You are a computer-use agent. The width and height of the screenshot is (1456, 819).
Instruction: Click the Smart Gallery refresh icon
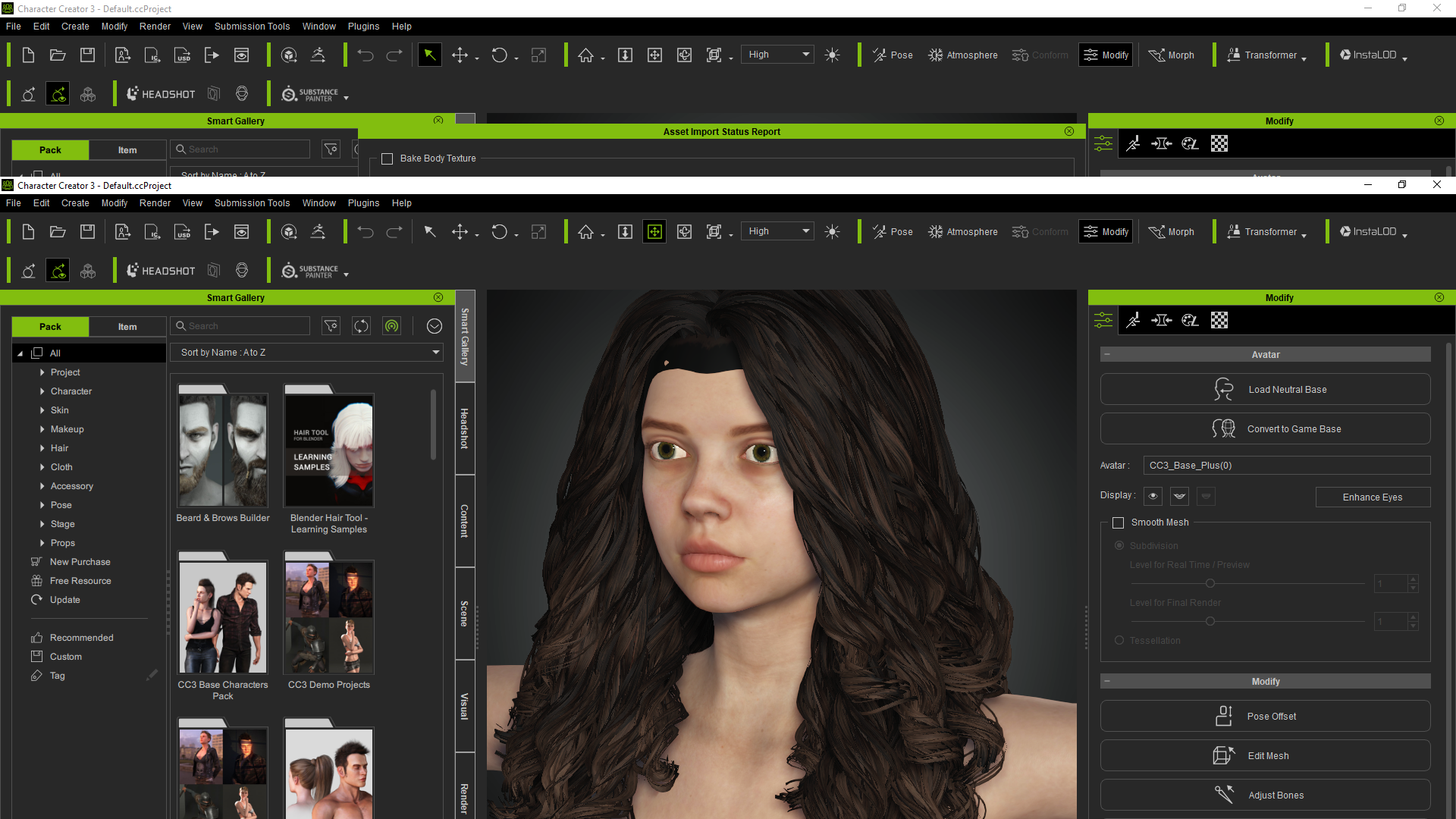pos(362,326)
